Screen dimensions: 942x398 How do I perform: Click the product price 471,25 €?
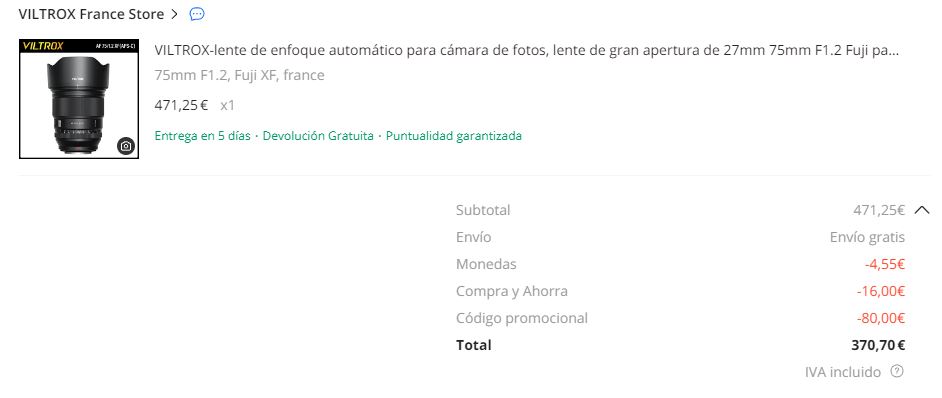[181, 105]
